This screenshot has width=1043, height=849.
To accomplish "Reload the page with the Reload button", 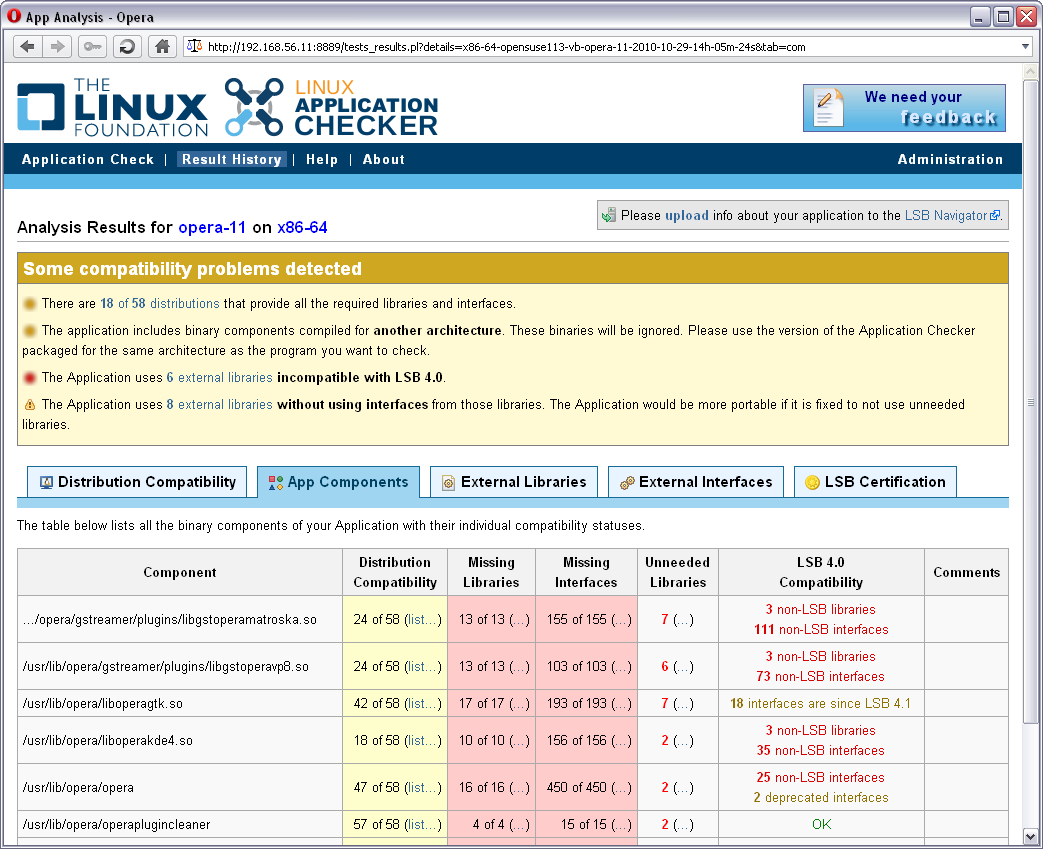I will coord(127,47).
